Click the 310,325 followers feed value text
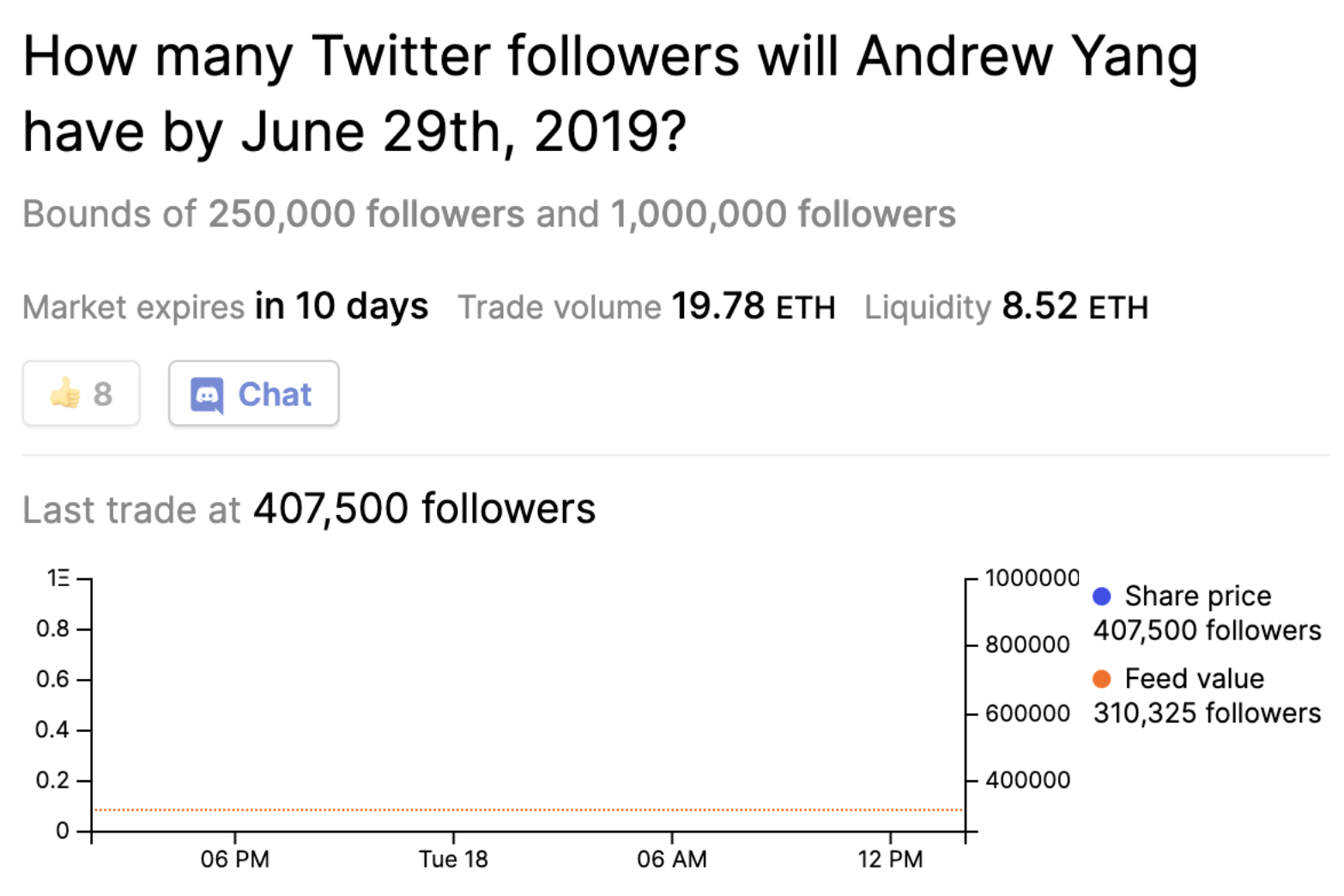 pos(1207,713)
